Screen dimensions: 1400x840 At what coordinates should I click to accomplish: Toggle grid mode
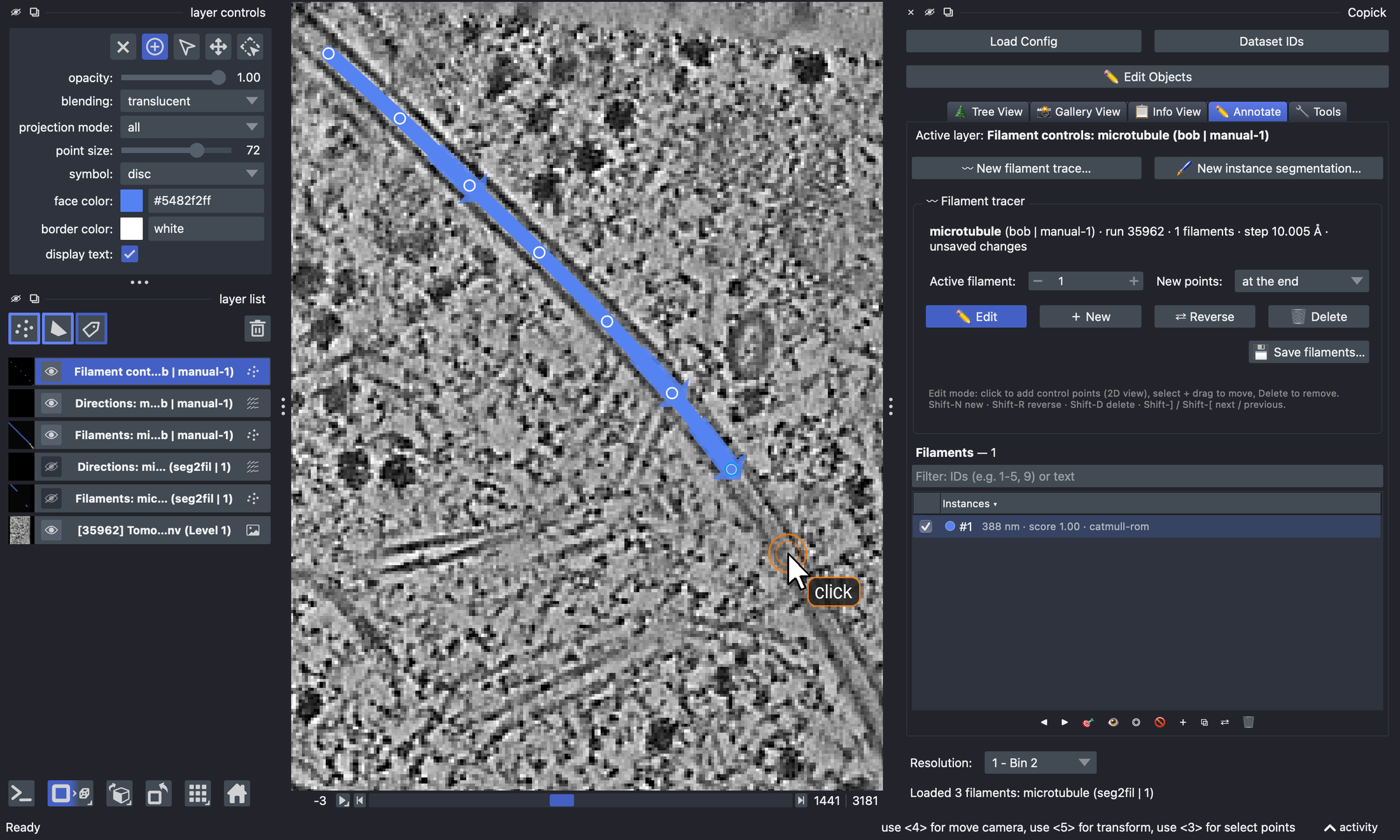[x=198, y=794]
